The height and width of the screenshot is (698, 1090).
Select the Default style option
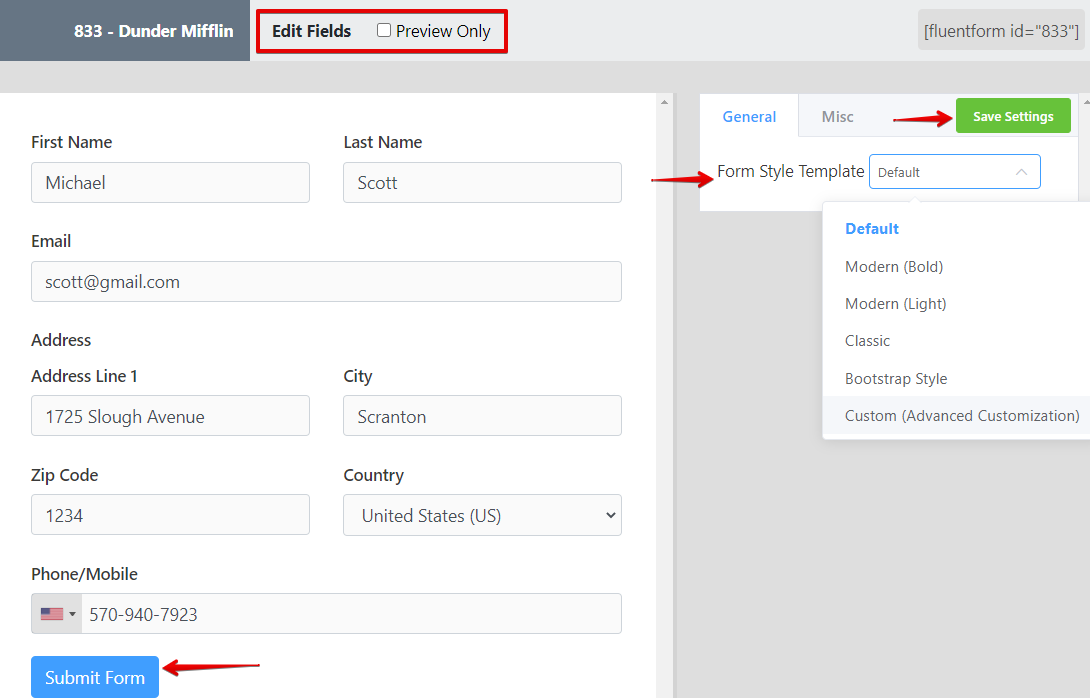tap(872, 229)
